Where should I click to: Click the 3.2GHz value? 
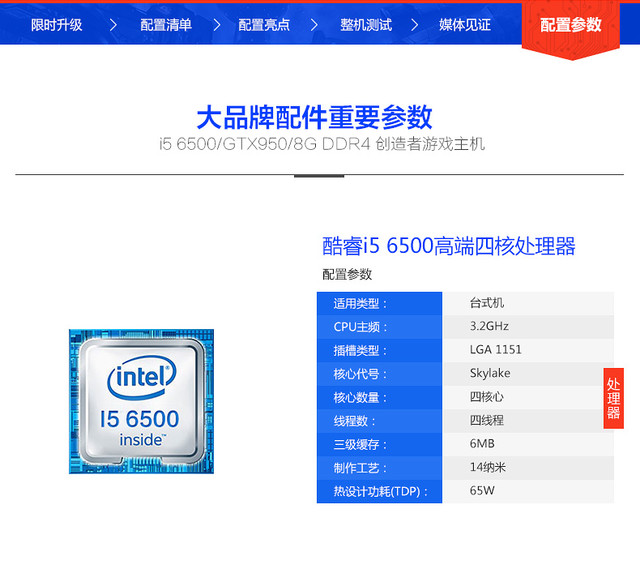(489, 326)
